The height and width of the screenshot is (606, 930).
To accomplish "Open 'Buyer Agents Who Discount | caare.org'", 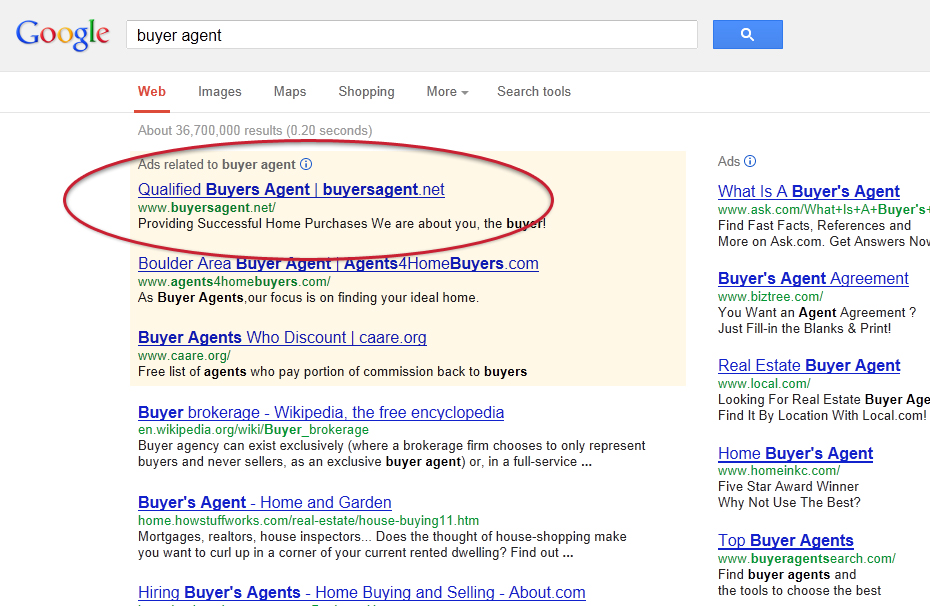I will tap(282, 338).
